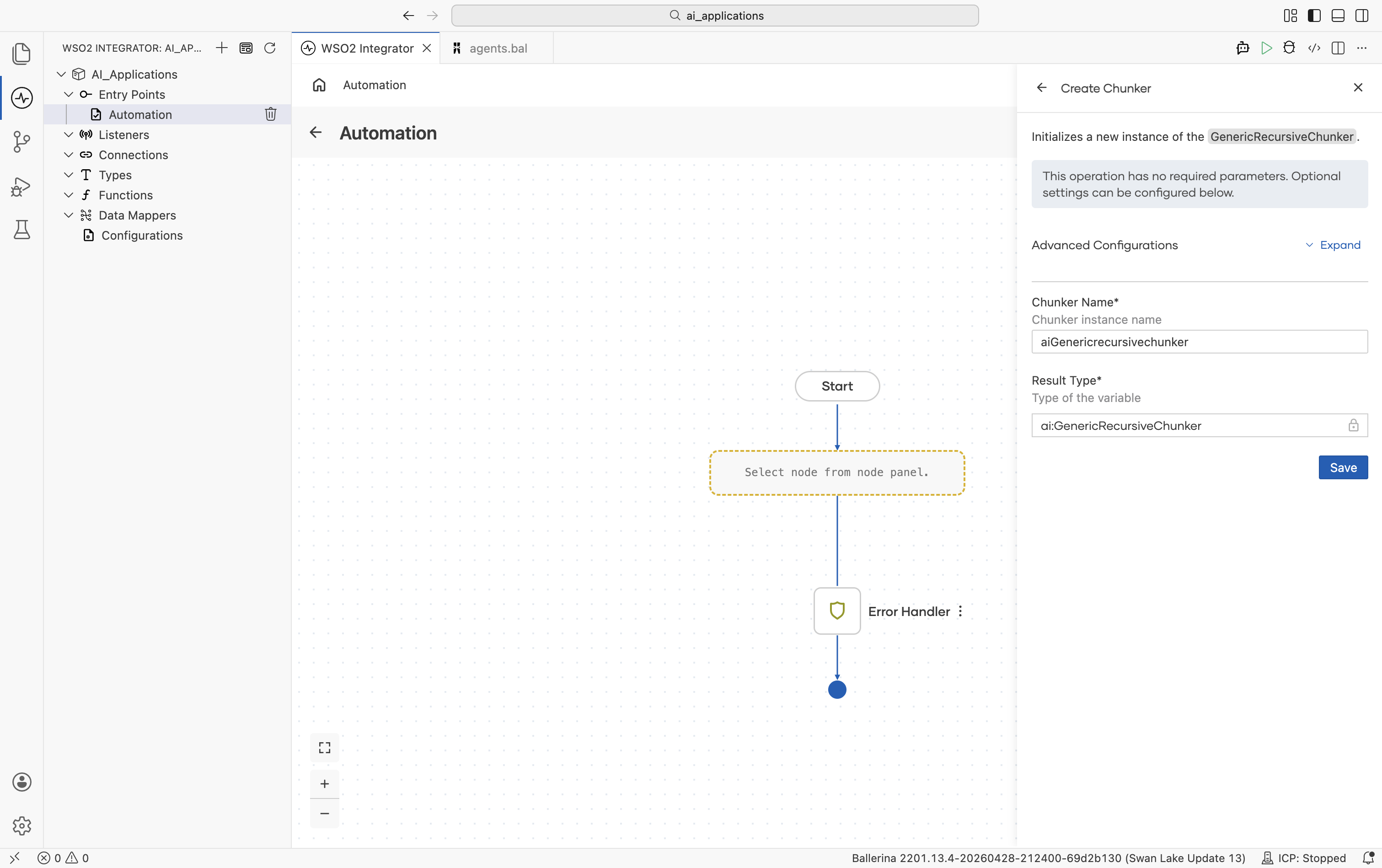This screenshot has width=1382, height=868.
Task: Zoom in on the flow diagram
Action: [x=325, y=783]
